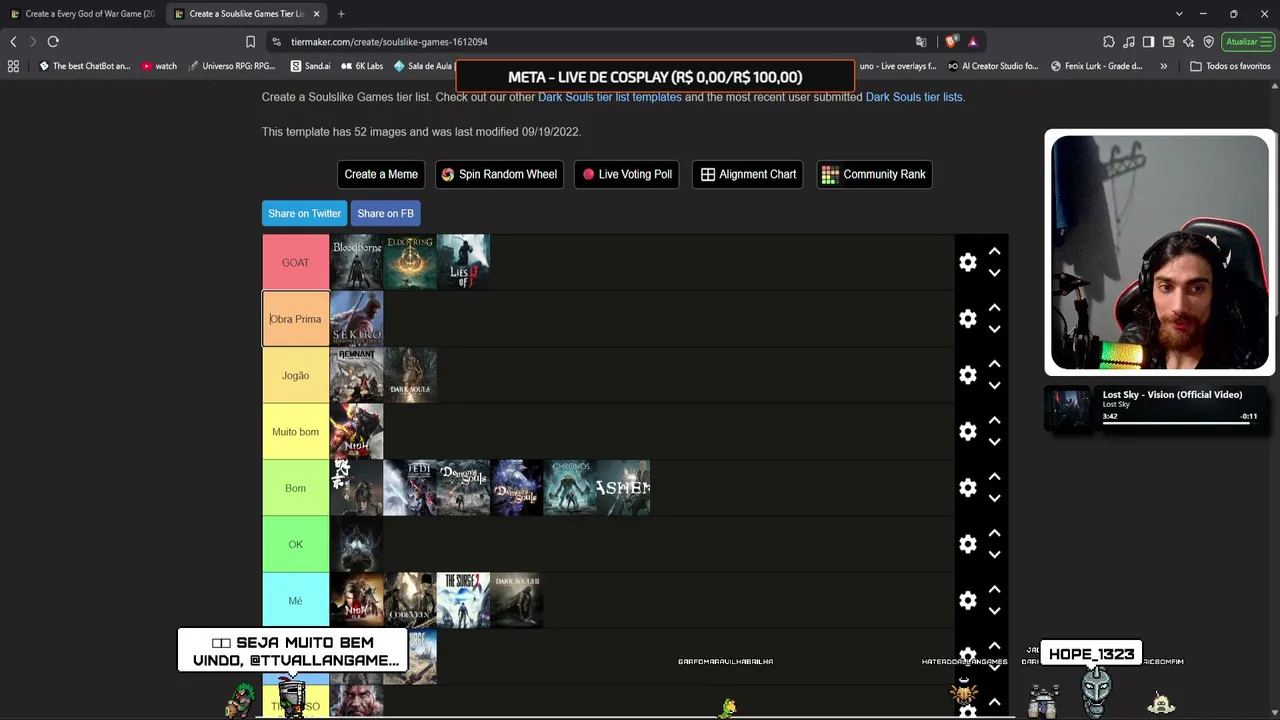Move the OK tier row down
1280x720 pixels.
pos(994,555)
